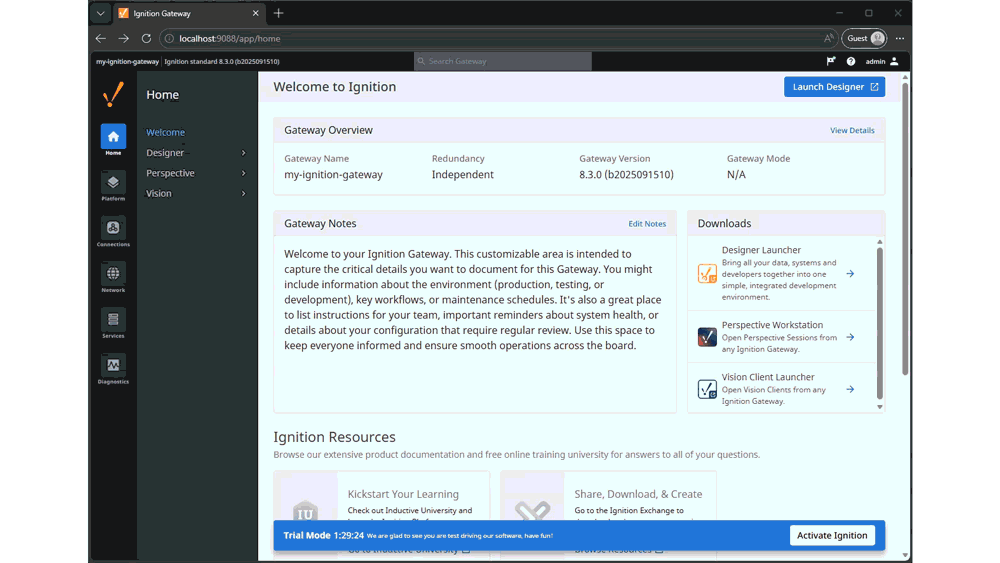Select the Perspective menu item

pyautogui.click(x=170, y=173)
